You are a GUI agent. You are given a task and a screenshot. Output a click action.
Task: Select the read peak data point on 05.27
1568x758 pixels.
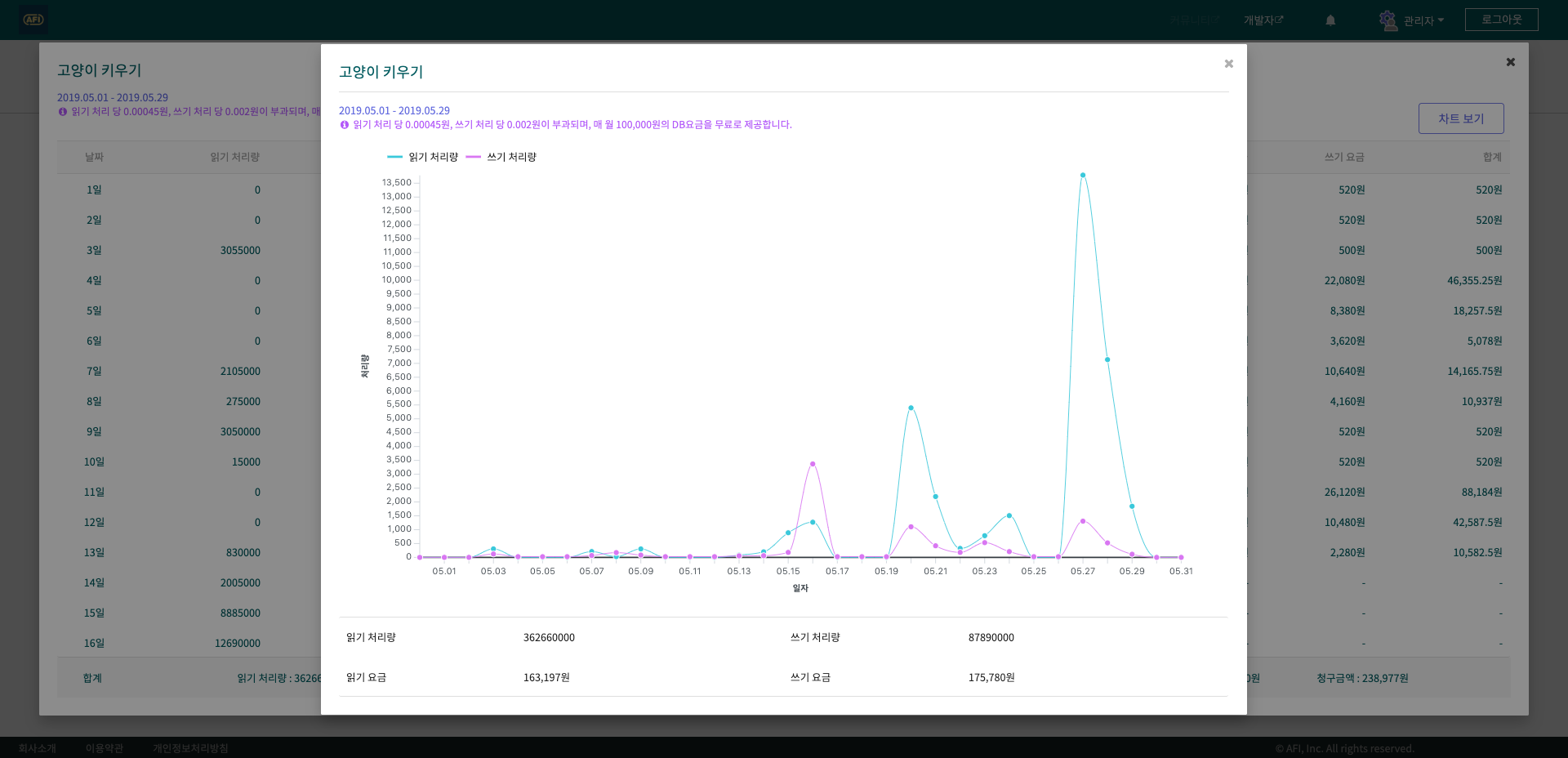coord(1083,175)
